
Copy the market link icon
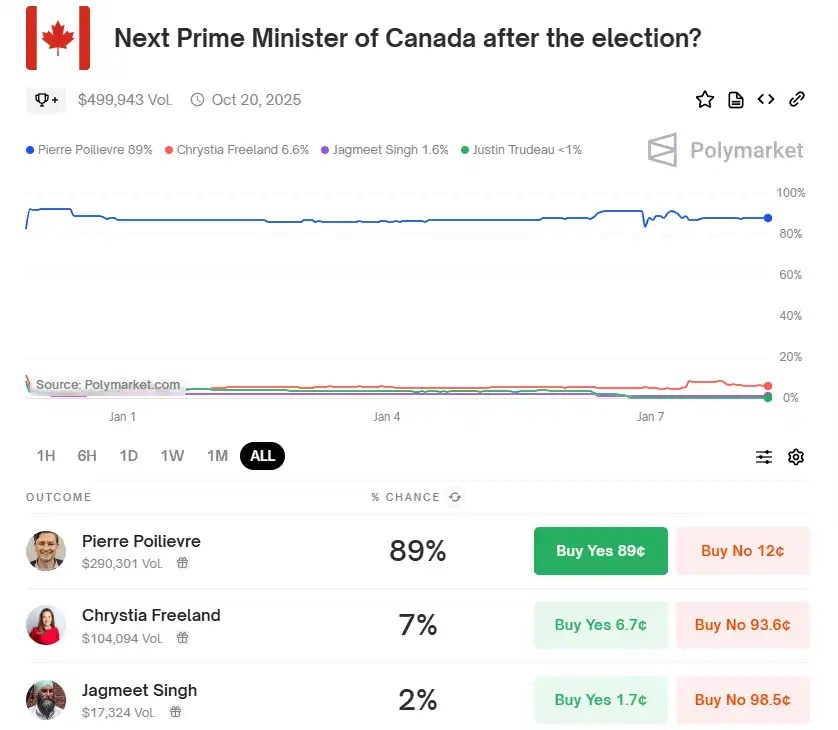[797, 99]
